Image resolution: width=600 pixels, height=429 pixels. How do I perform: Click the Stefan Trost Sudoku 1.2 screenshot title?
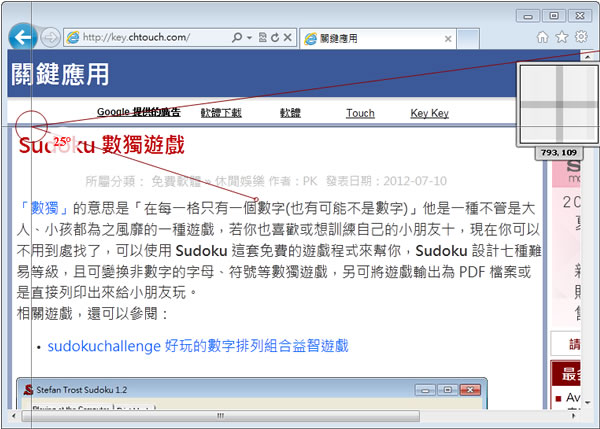click(x=82, y=390)
